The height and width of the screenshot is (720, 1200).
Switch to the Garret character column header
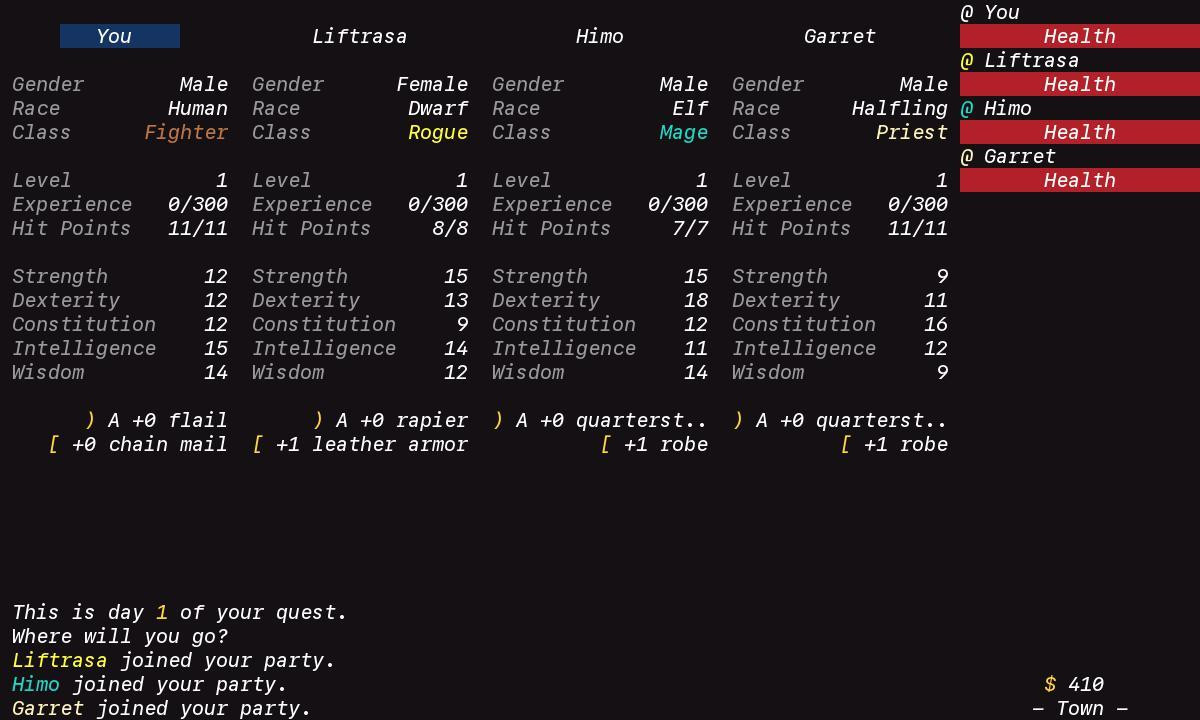click(x=840, y=37)
